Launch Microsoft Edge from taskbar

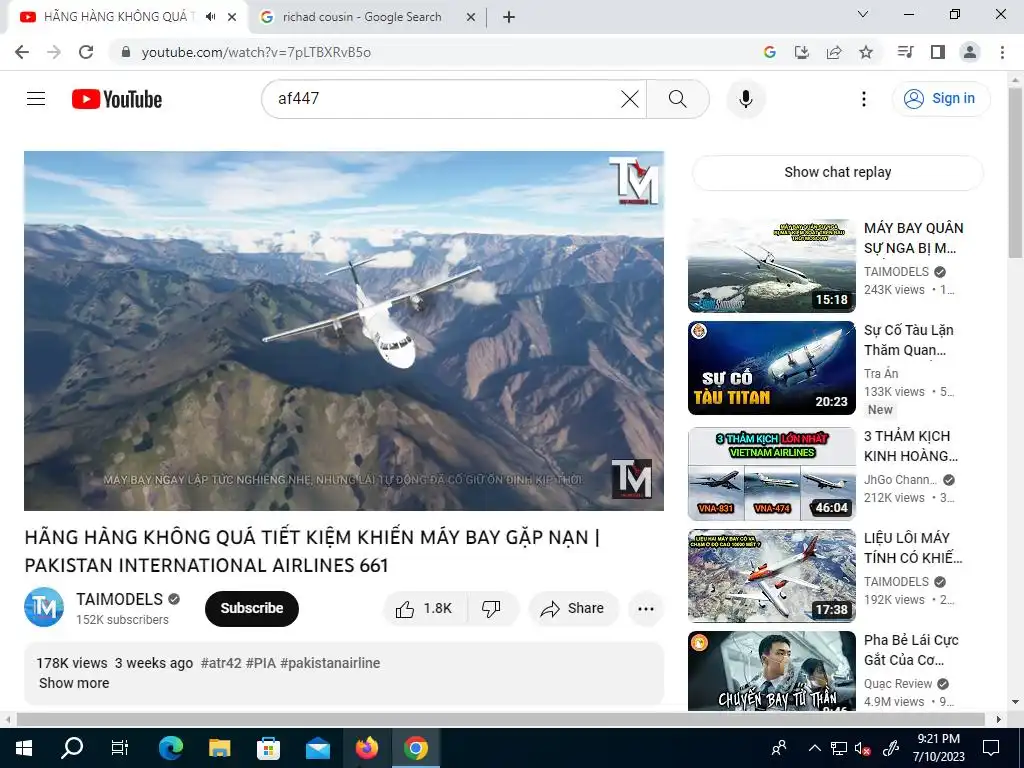[x=170, y=748]
